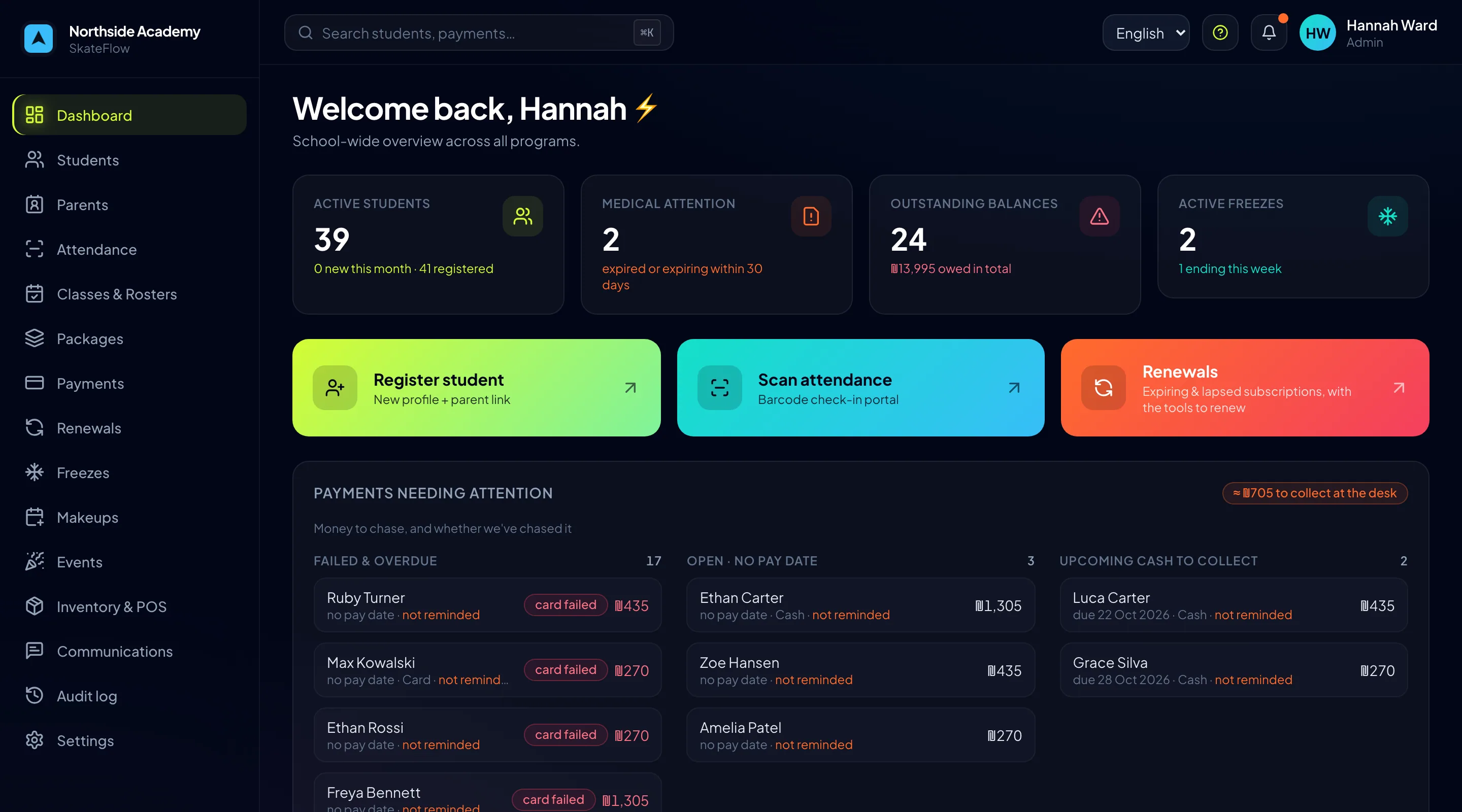Click the 705 to collect at the desk badge
Image resolution: width=1462 pixels, height=812 pixels.
pyautogui.click(x=1314, y=493)
